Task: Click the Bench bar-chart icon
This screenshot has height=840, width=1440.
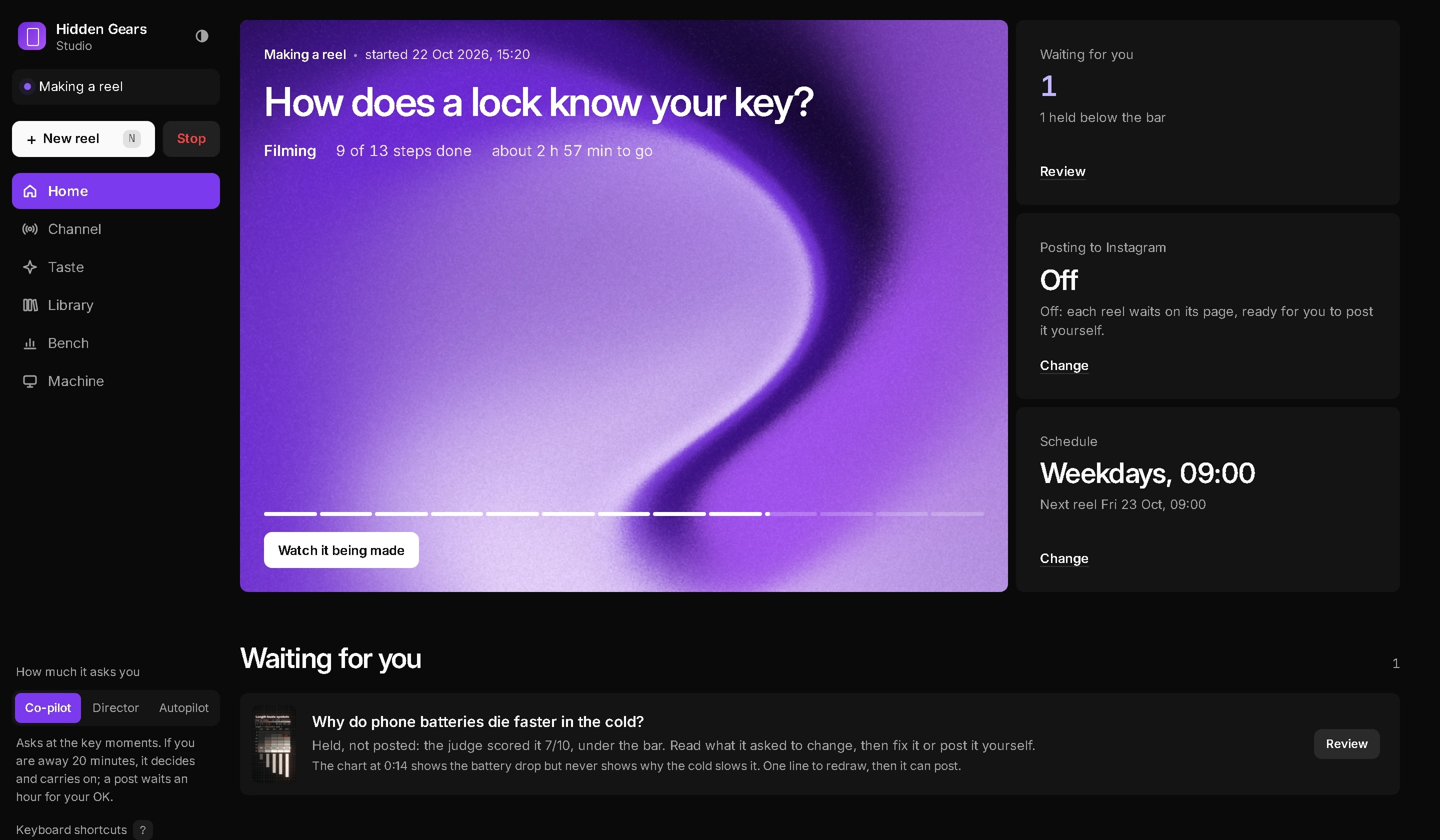Action: (x=29, y=343)
